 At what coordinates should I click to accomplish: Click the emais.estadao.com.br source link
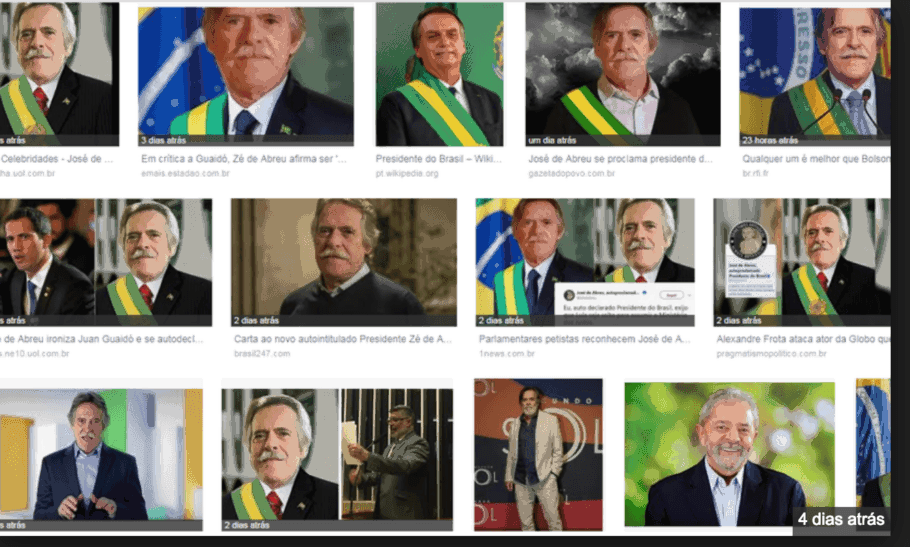[185, 173]
